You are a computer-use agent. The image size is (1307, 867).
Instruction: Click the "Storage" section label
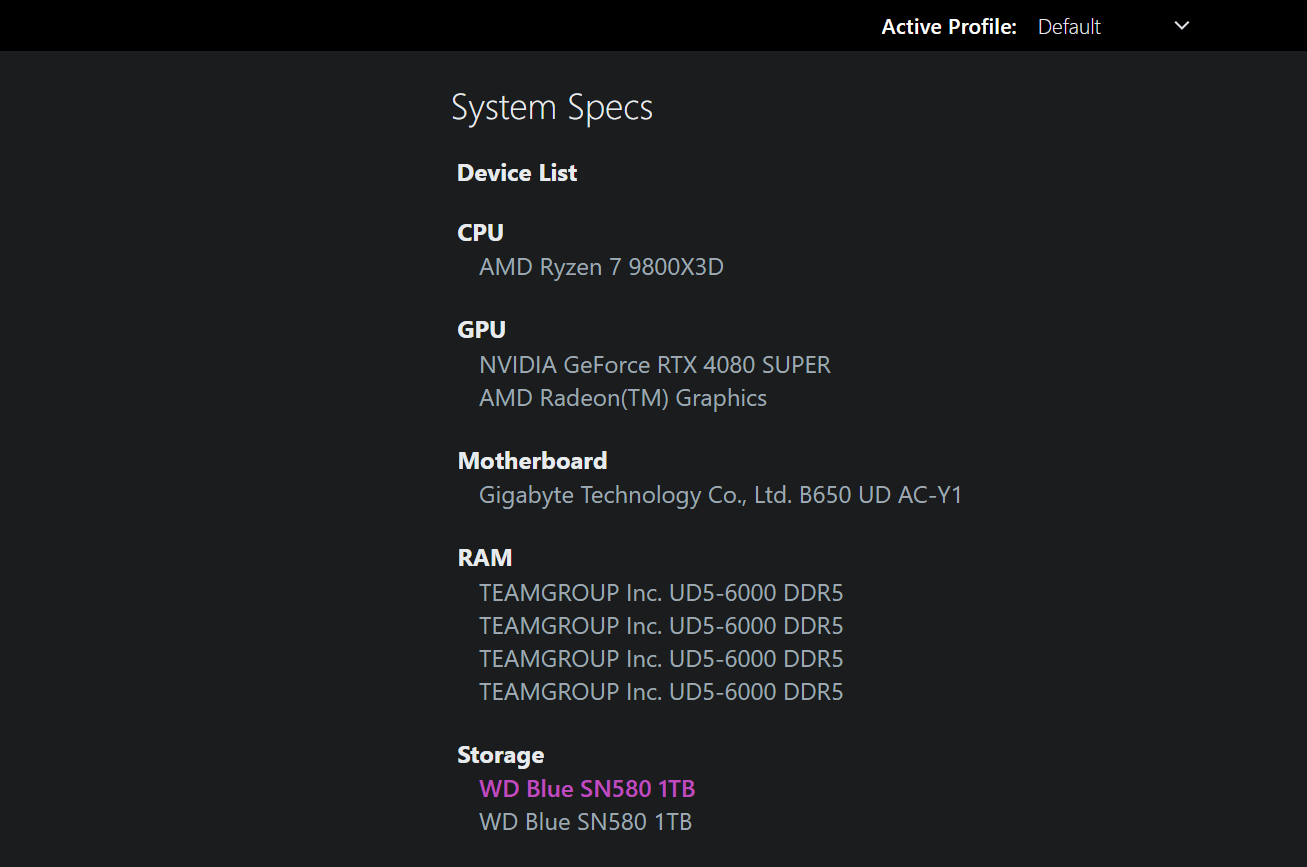[x=501, y=755]
